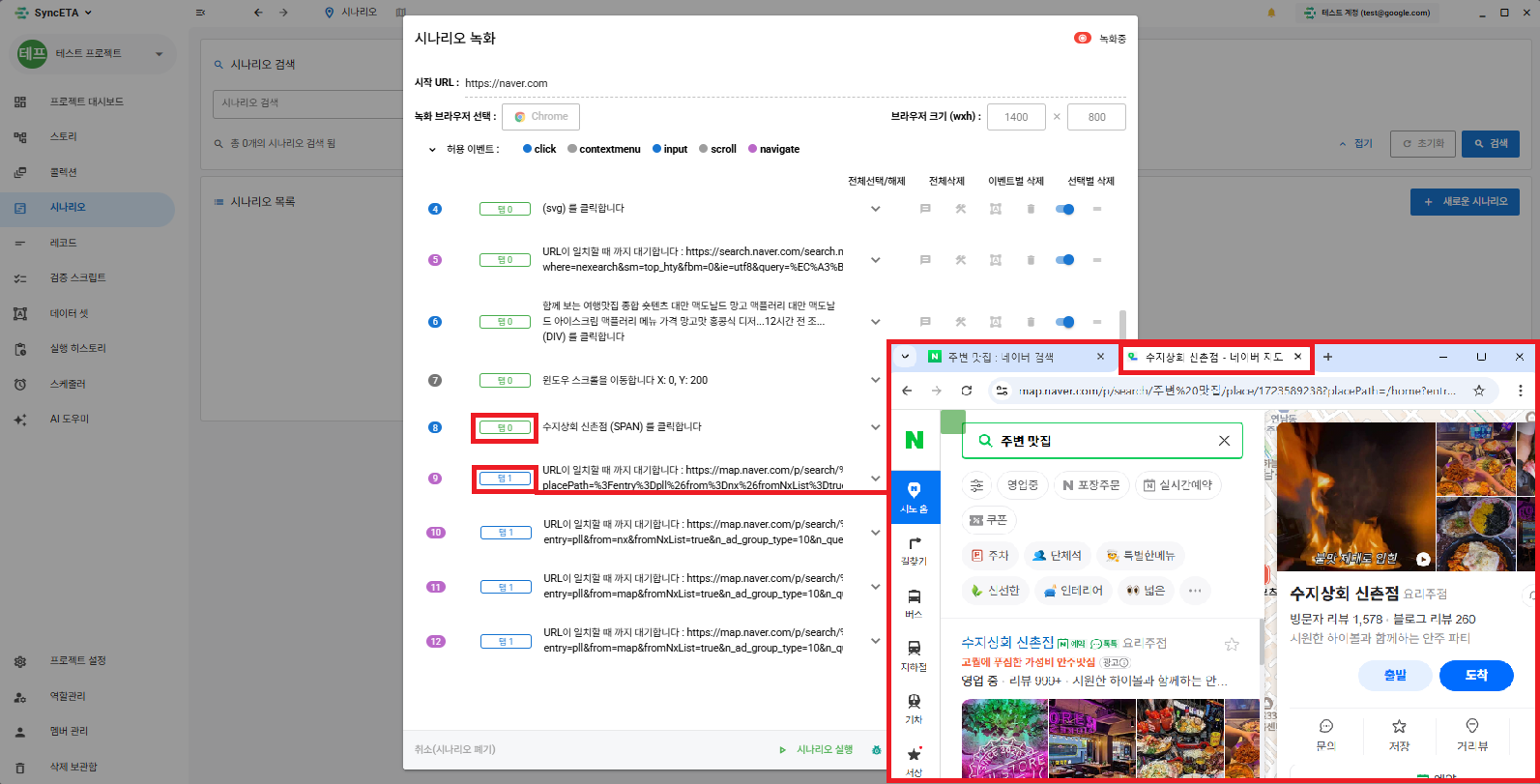Open a new Chrome tab with the plus icon

click(1327, 357)
